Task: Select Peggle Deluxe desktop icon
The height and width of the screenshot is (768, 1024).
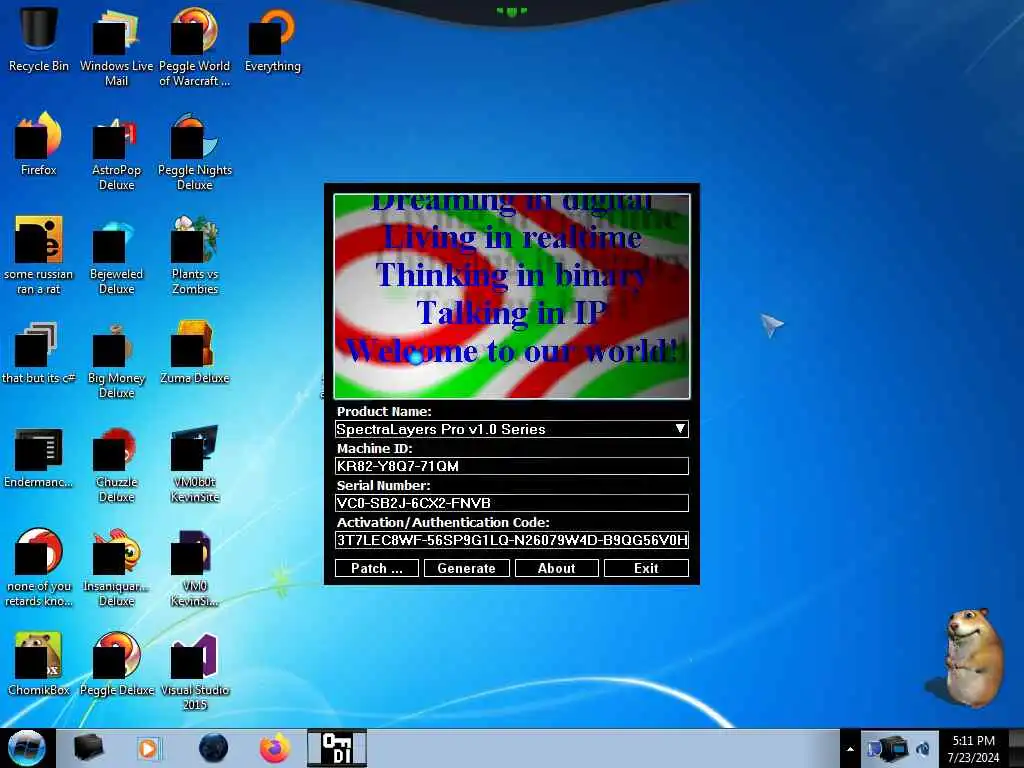Action: (116, 664)
